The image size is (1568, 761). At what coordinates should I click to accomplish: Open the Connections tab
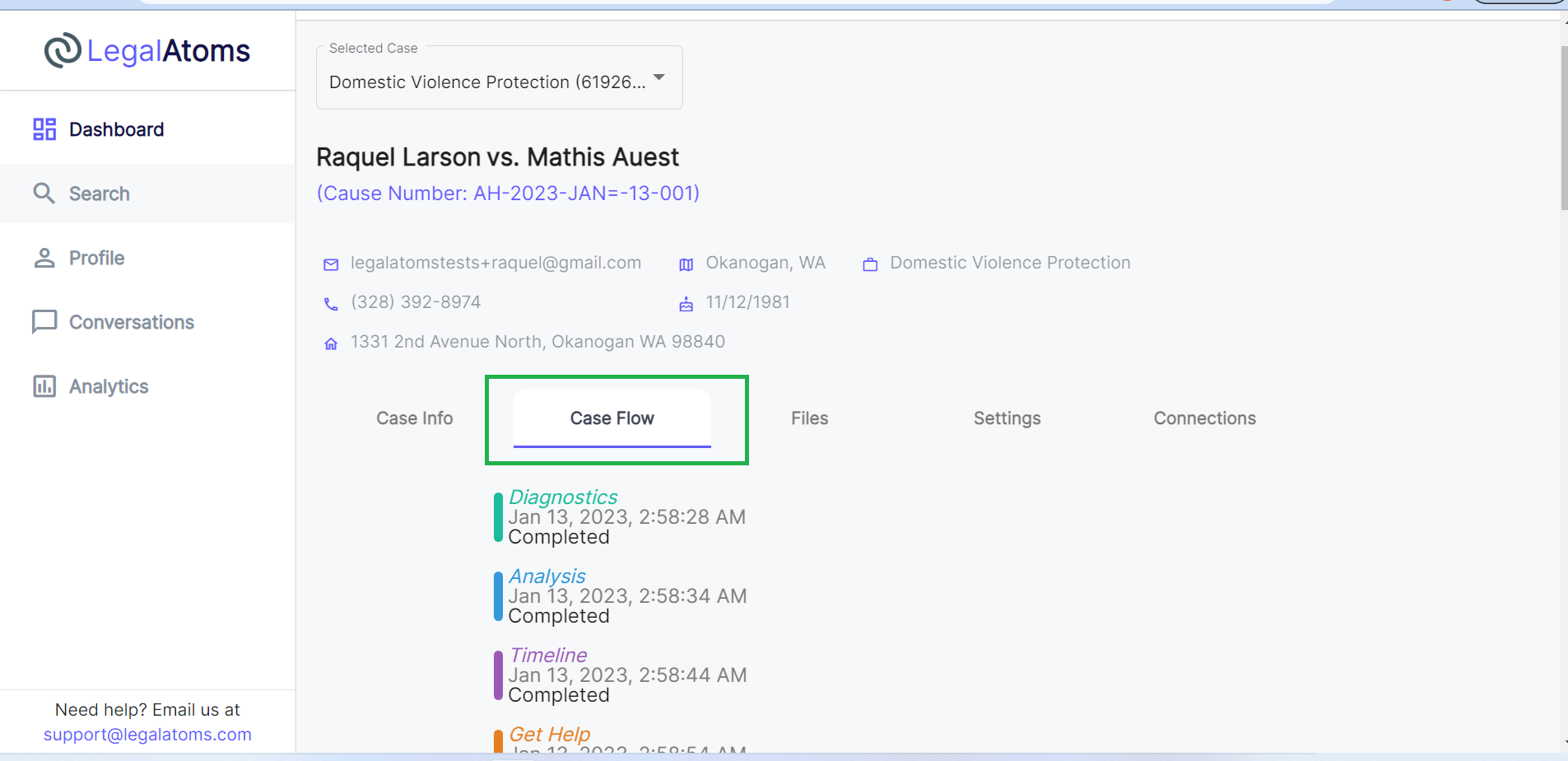click(1205, 418)
